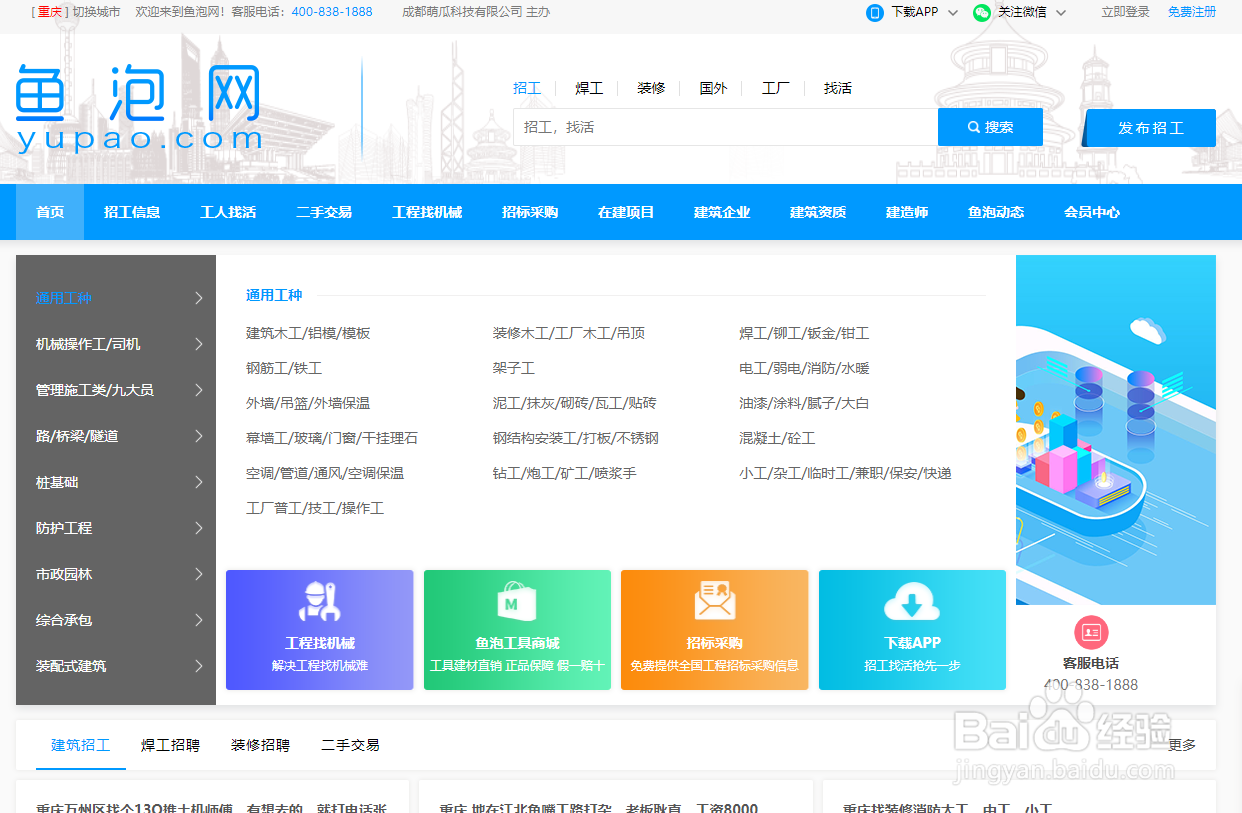The image size is (1242, 813).
Task: Expand the 关注微信 dropdown arrow
Action: click(x=1061, y=13)
